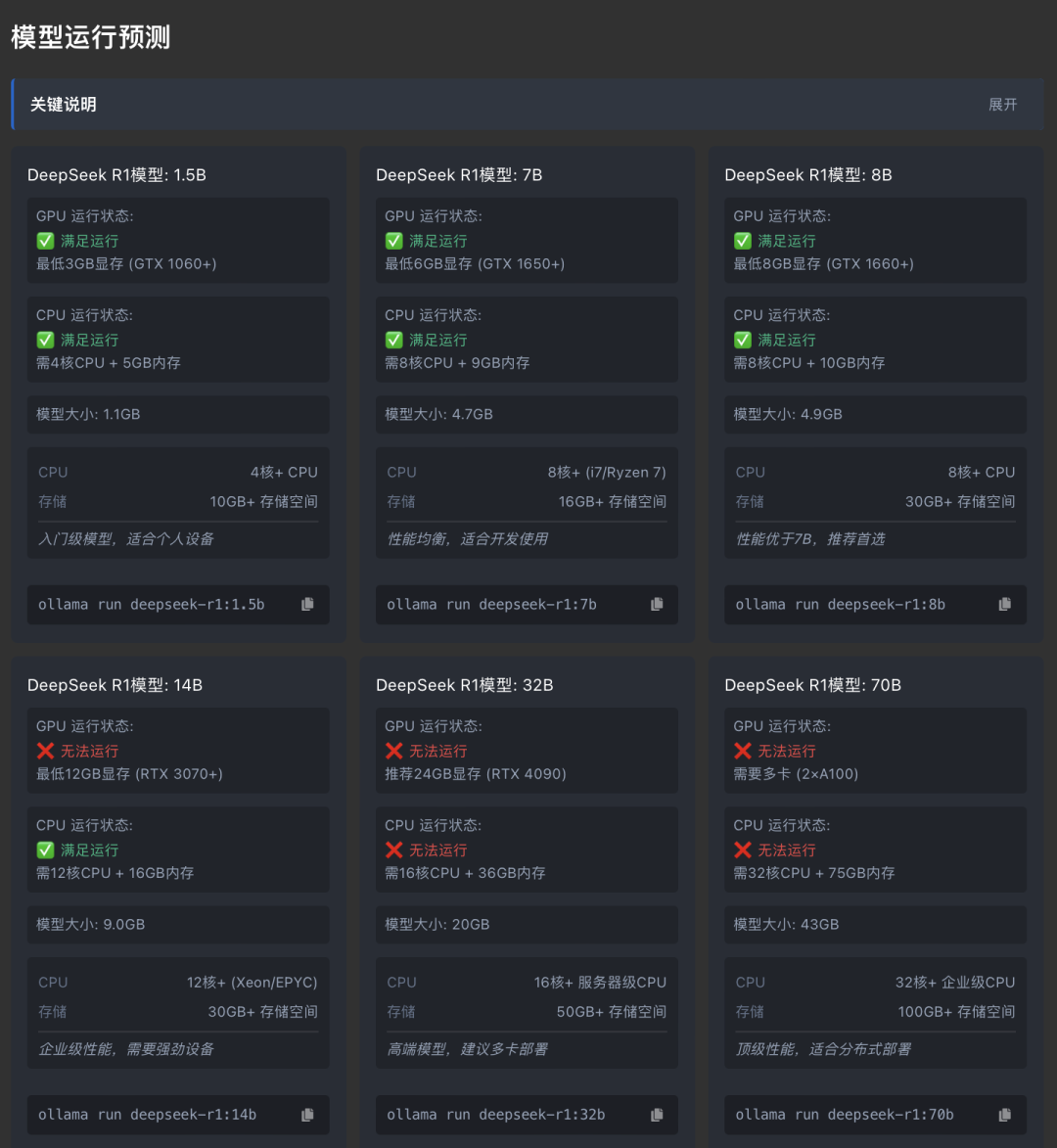Click the red X in 70B GPU status
This screenshot has height=1148, width=1057.
pos(742,751)
